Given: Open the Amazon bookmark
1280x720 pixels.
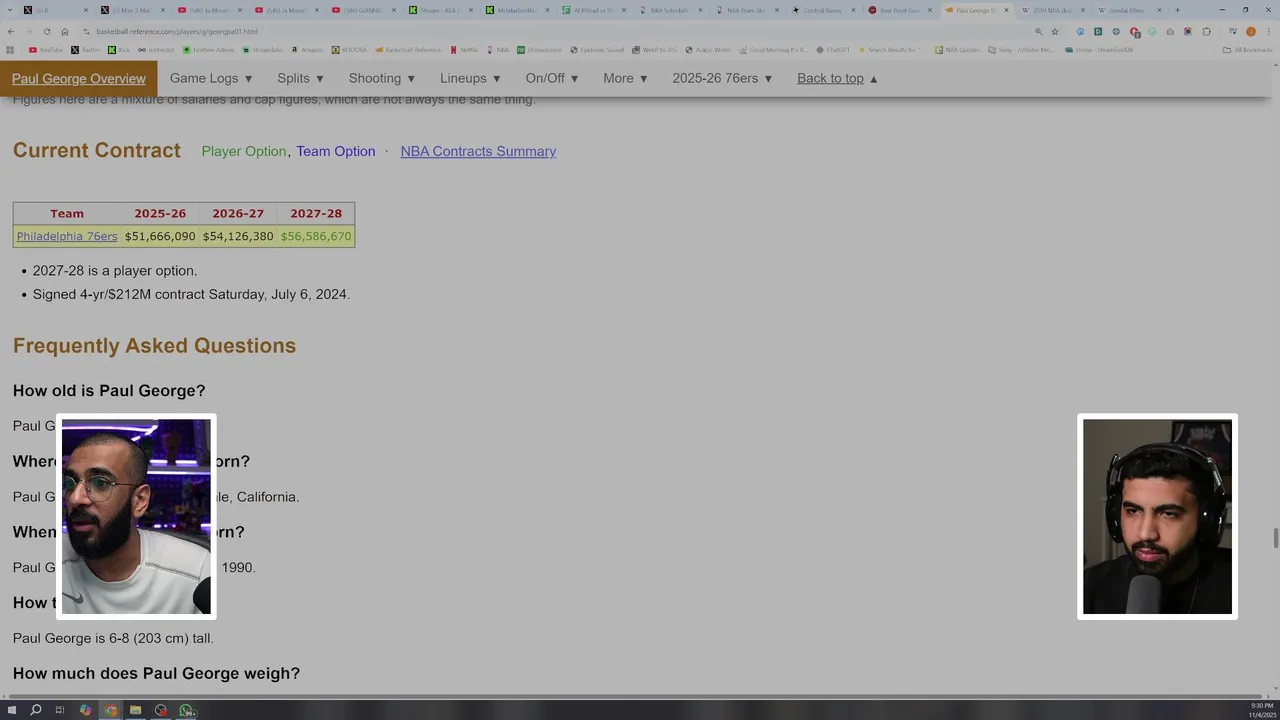Looking at the screenshot, I should click(x=307, y=49).
